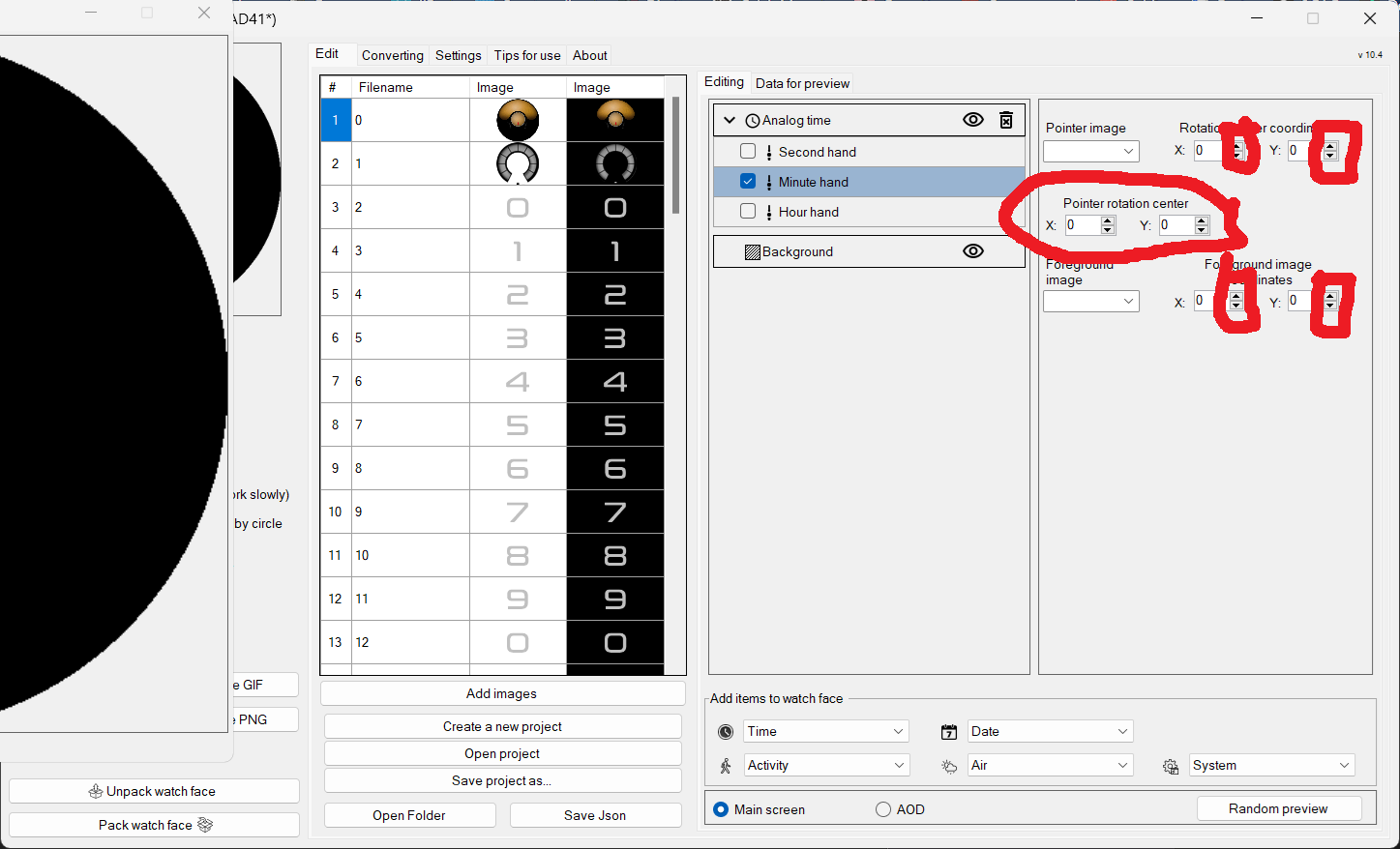1400x849 pixels.
Task: Generate a Random preview
Action: pyautogui.click(x=1278, y=808)
